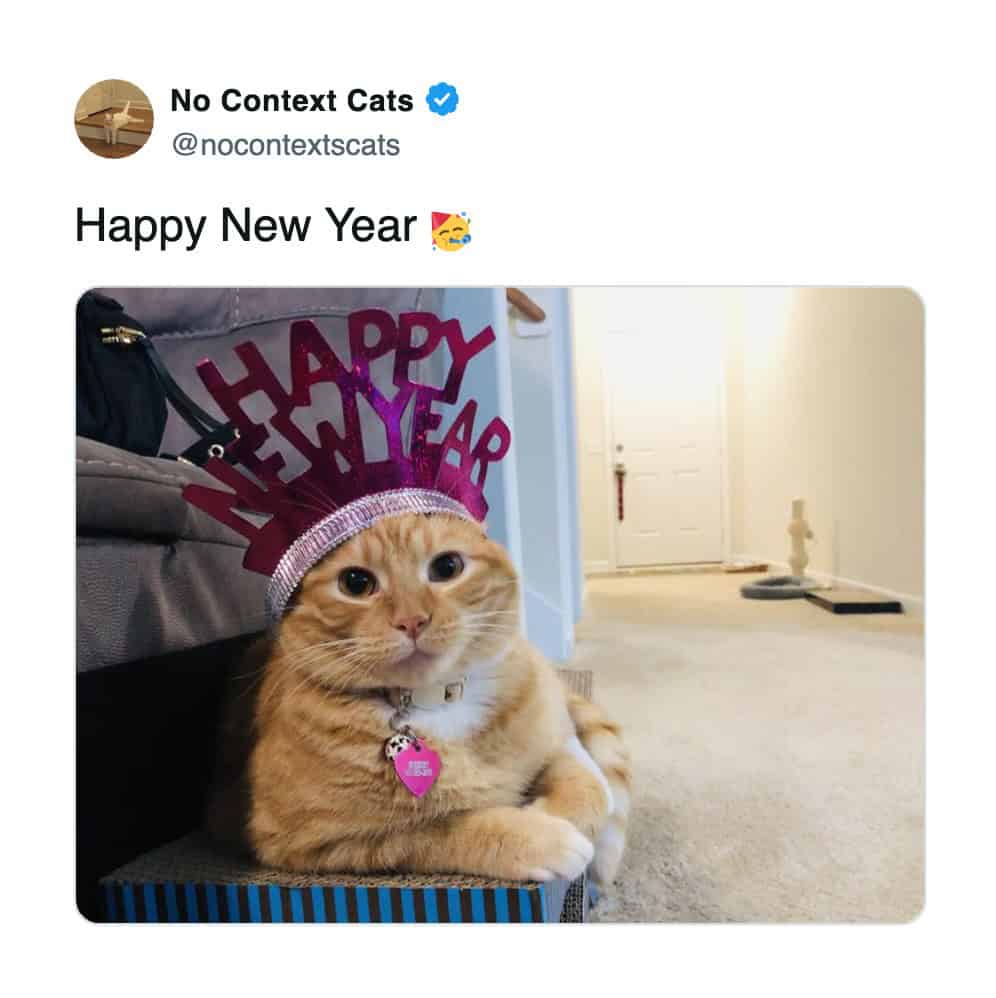Image resolution: width=996 pixels, height=998 pixels.
Task: Click the party face emoji
Action: coord(451,230)
